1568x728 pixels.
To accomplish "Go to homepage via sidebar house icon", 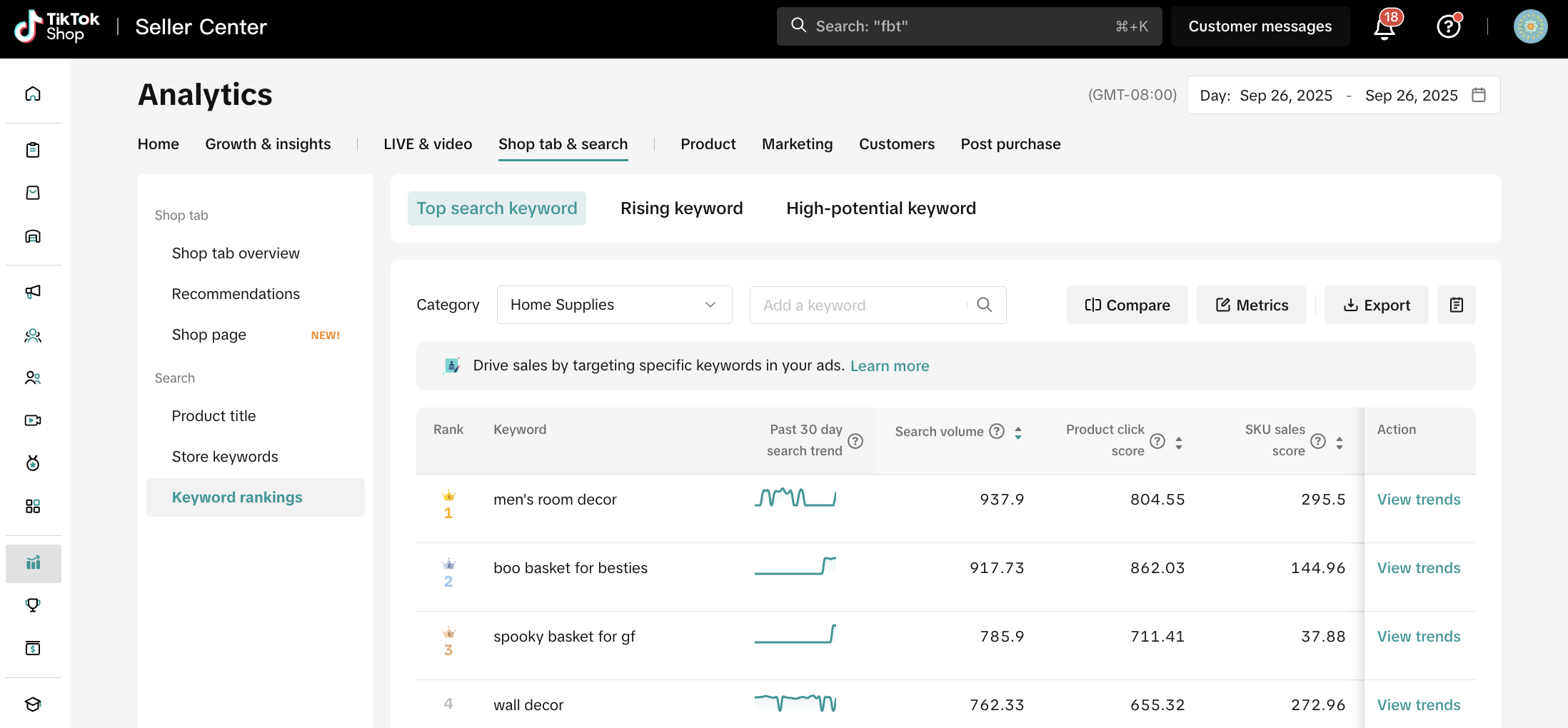I will [33, 94].
